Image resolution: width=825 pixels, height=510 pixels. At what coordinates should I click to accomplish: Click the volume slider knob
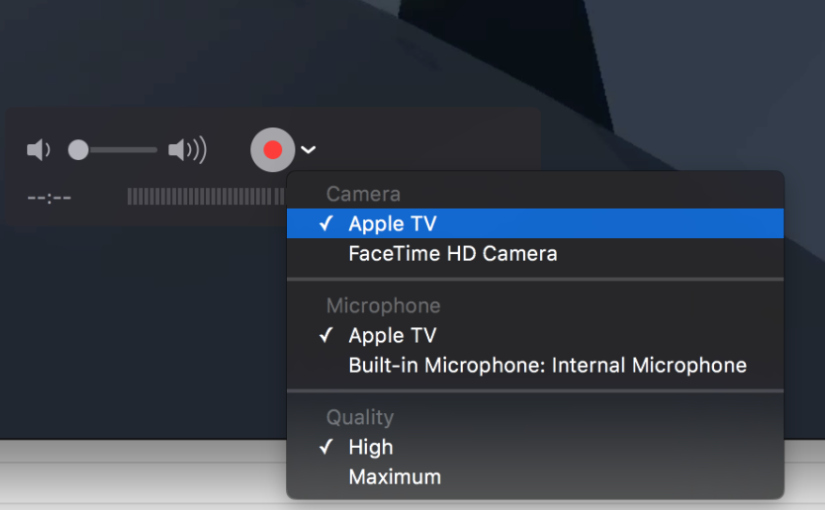pyautogui.click(x=78, y=150)
